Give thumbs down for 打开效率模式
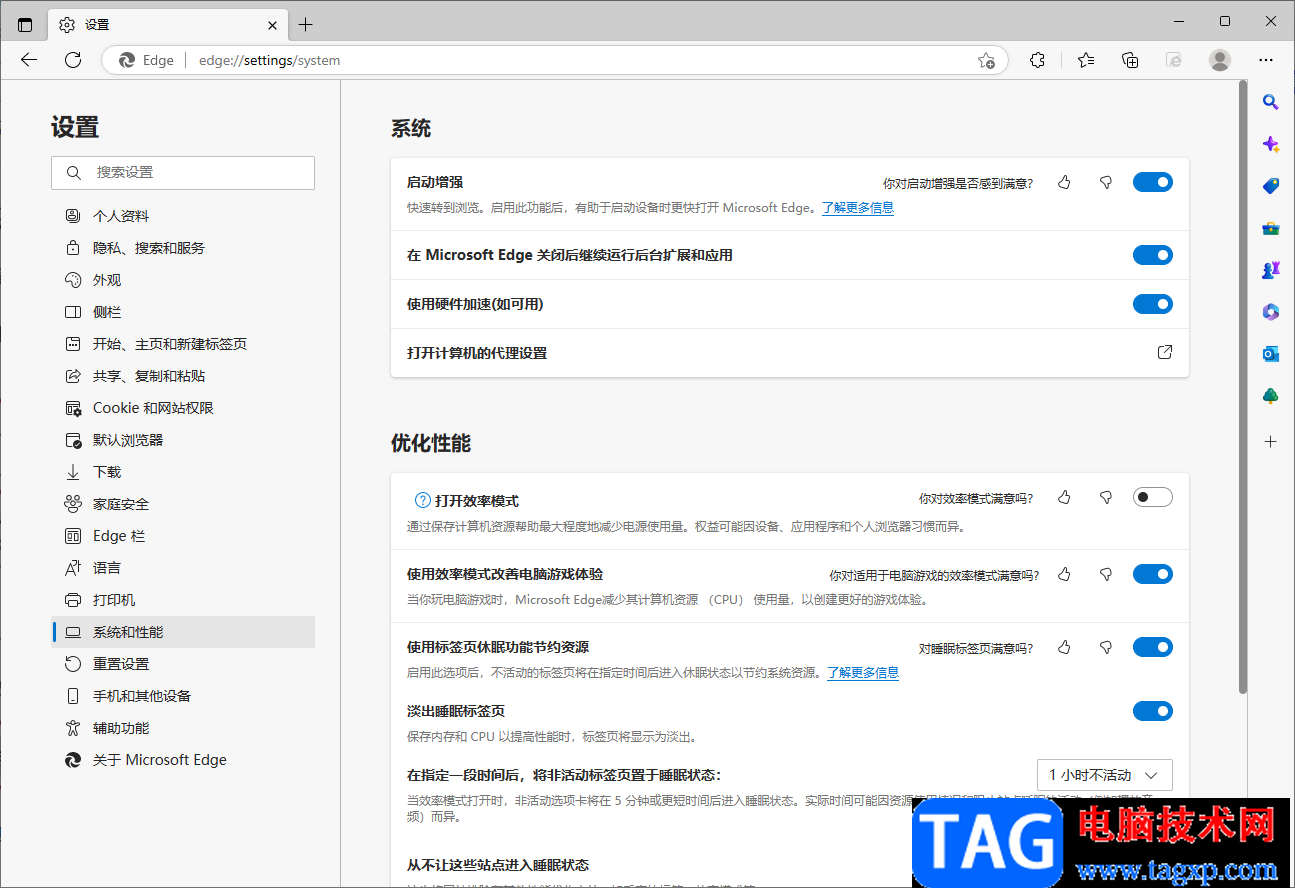 point(1106,497)
